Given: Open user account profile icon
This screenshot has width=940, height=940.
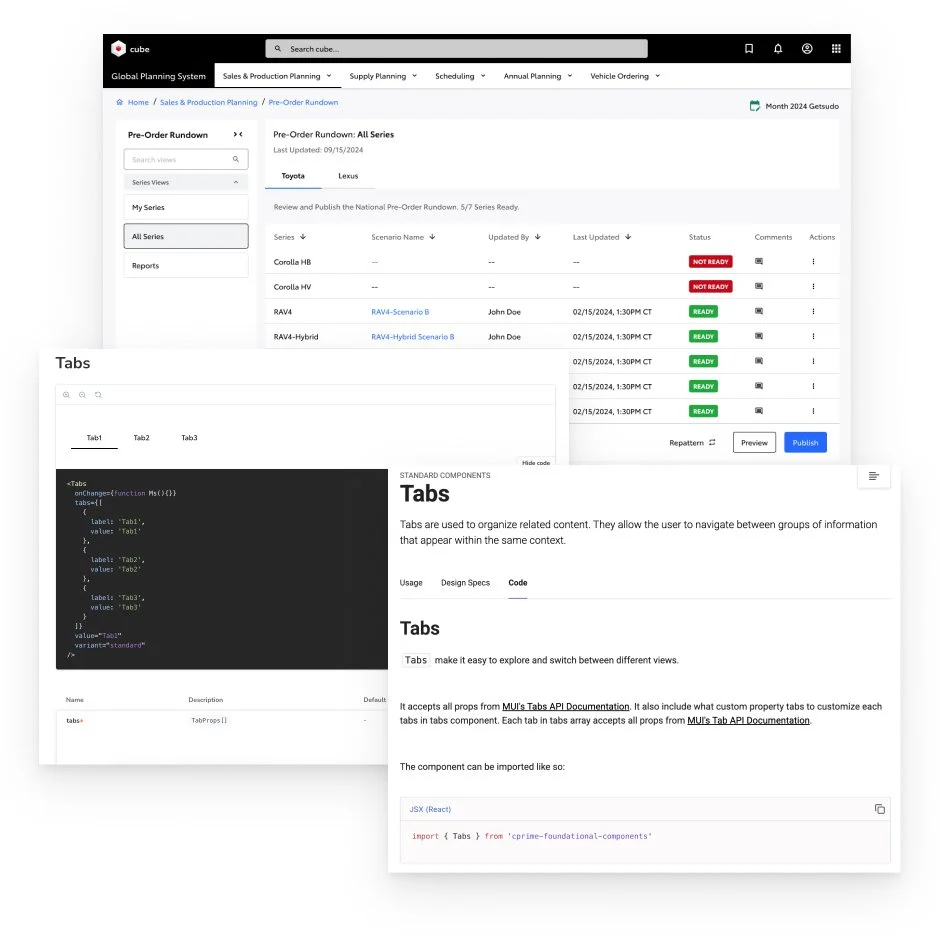Looking at the screenshot, I should coord(807,49).
